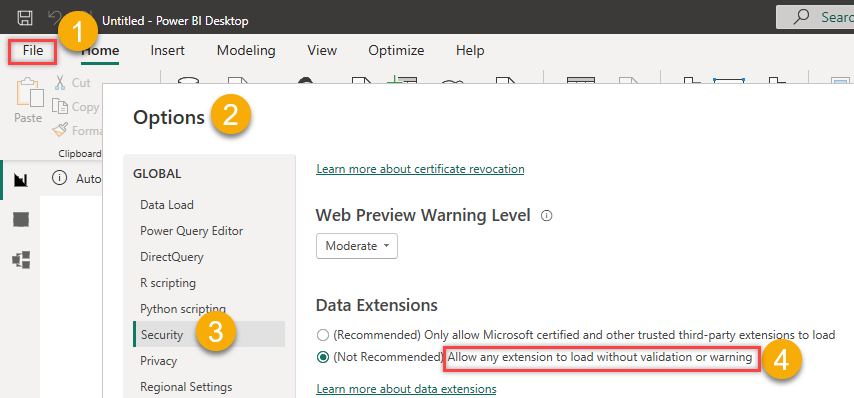Go to the Optimize ribbon tab
Viewport: 854px width, 398px height.
tap(396, 51)
